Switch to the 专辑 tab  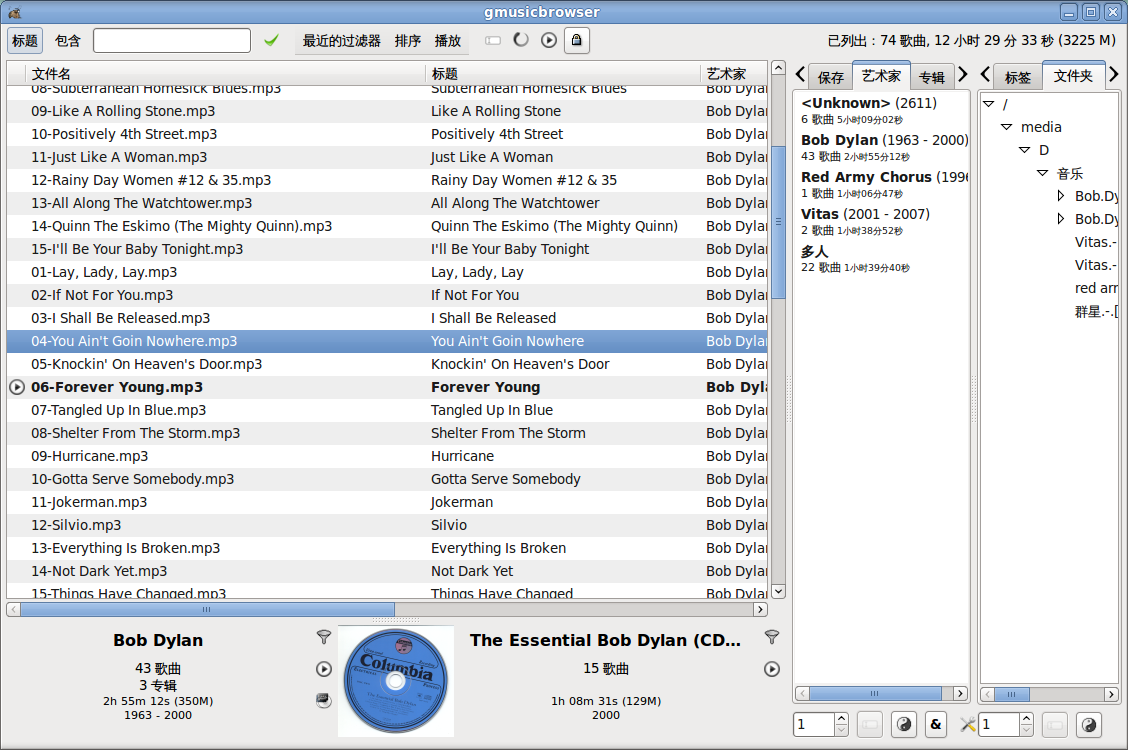(932, 77)
